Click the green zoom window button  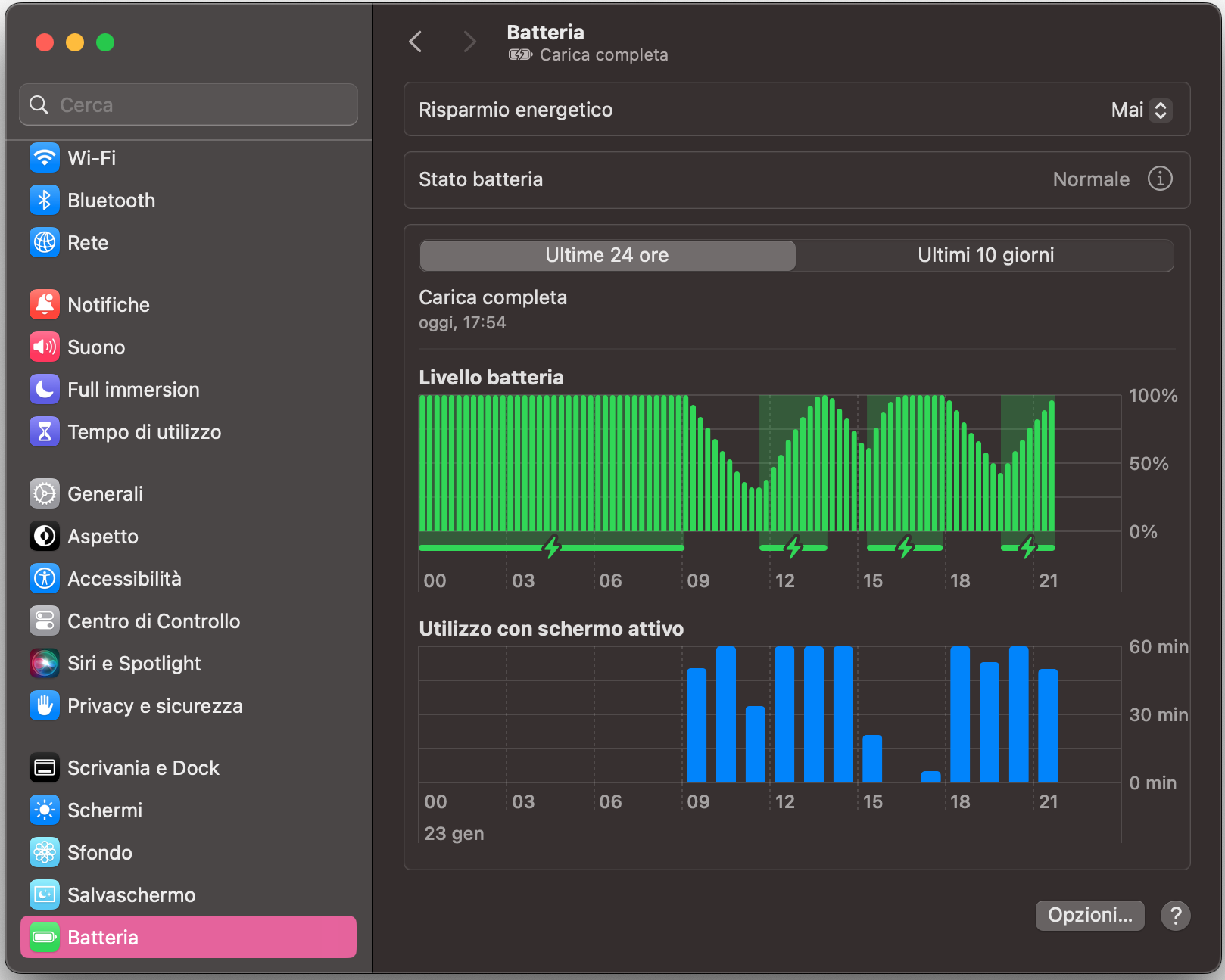coord(105,42)
